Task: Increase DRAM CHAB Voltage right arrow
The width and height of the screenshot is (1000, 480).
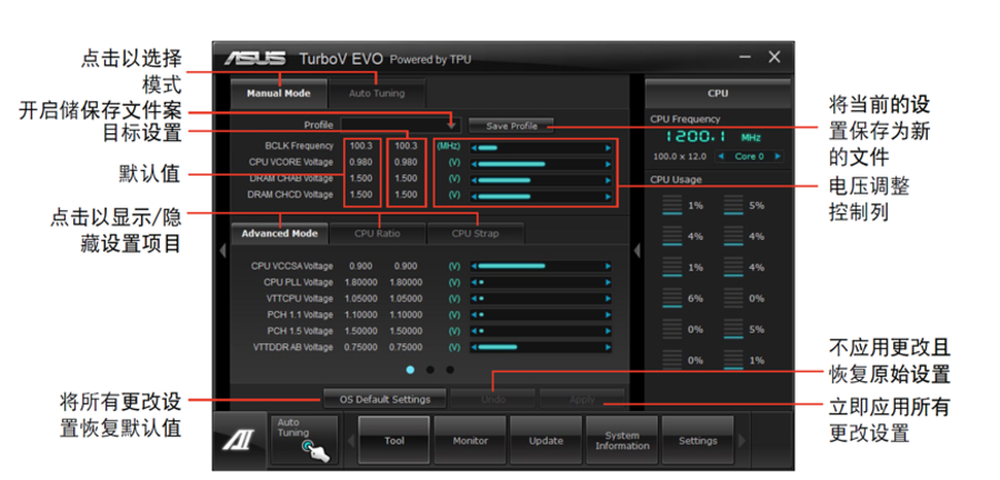Action: (608, 180)
